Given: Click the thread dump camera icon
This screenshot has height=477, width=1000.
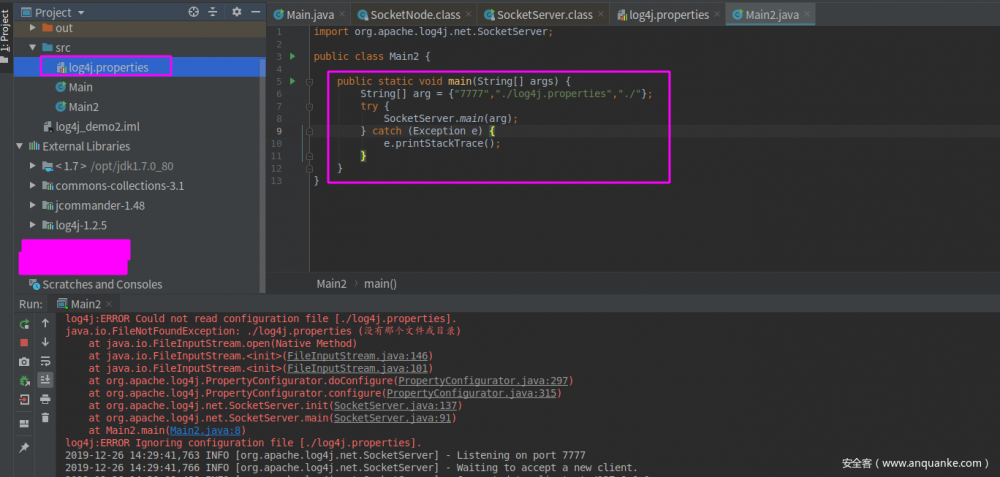Looking at the screenshot, I should [24, 361].
